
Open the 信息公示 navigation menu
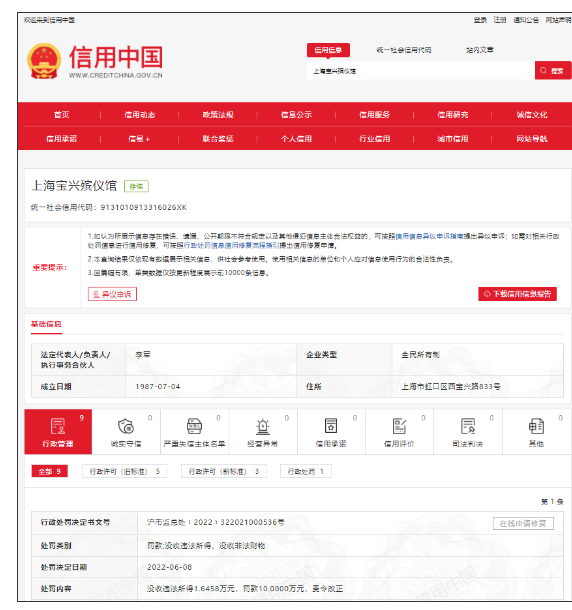coord(296,114)
